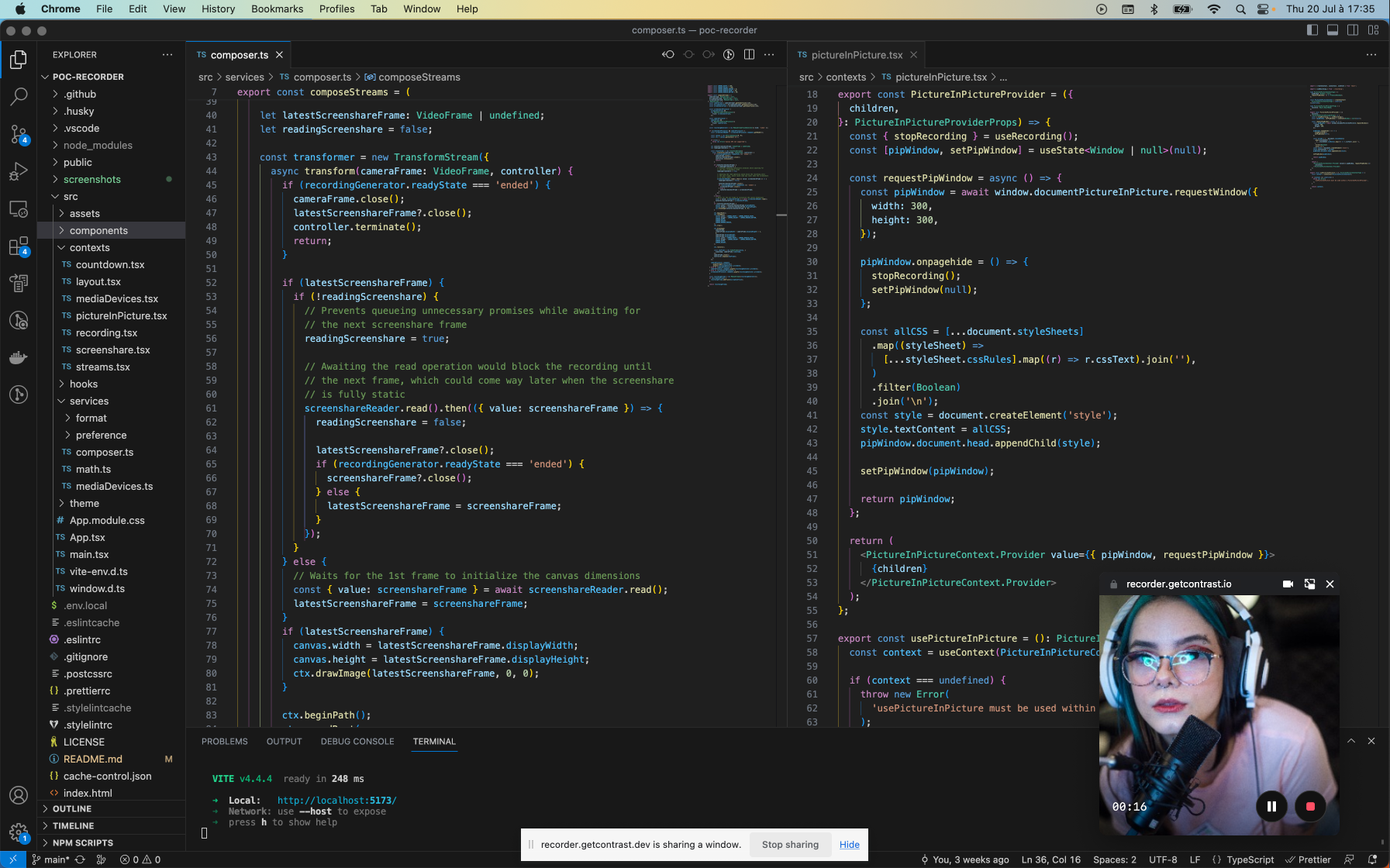Open the Bookmarks menu in menu bar
The height and width of the screenshot is (868, 1390).
(x=277, y=9)
